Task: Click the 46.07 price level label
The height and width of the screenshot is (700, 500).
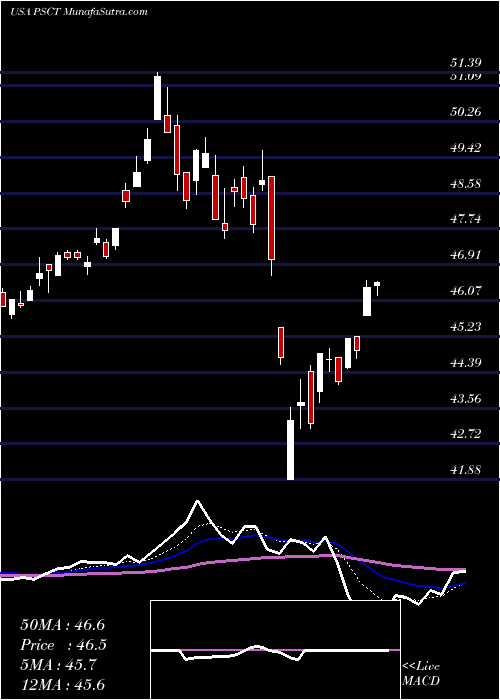Action: click(466, 291)
